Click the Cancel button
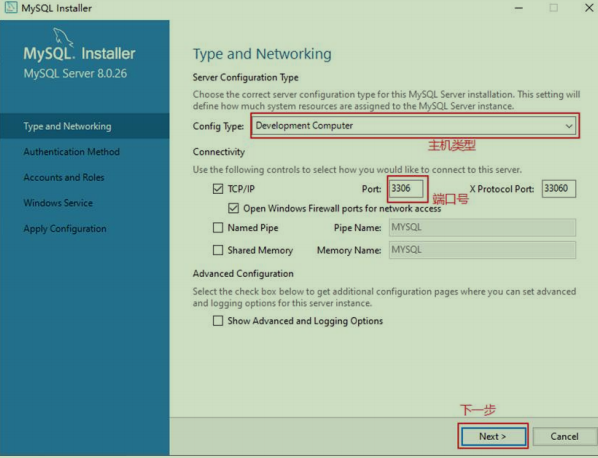The image size is (598, 458). tap(564, 436)
